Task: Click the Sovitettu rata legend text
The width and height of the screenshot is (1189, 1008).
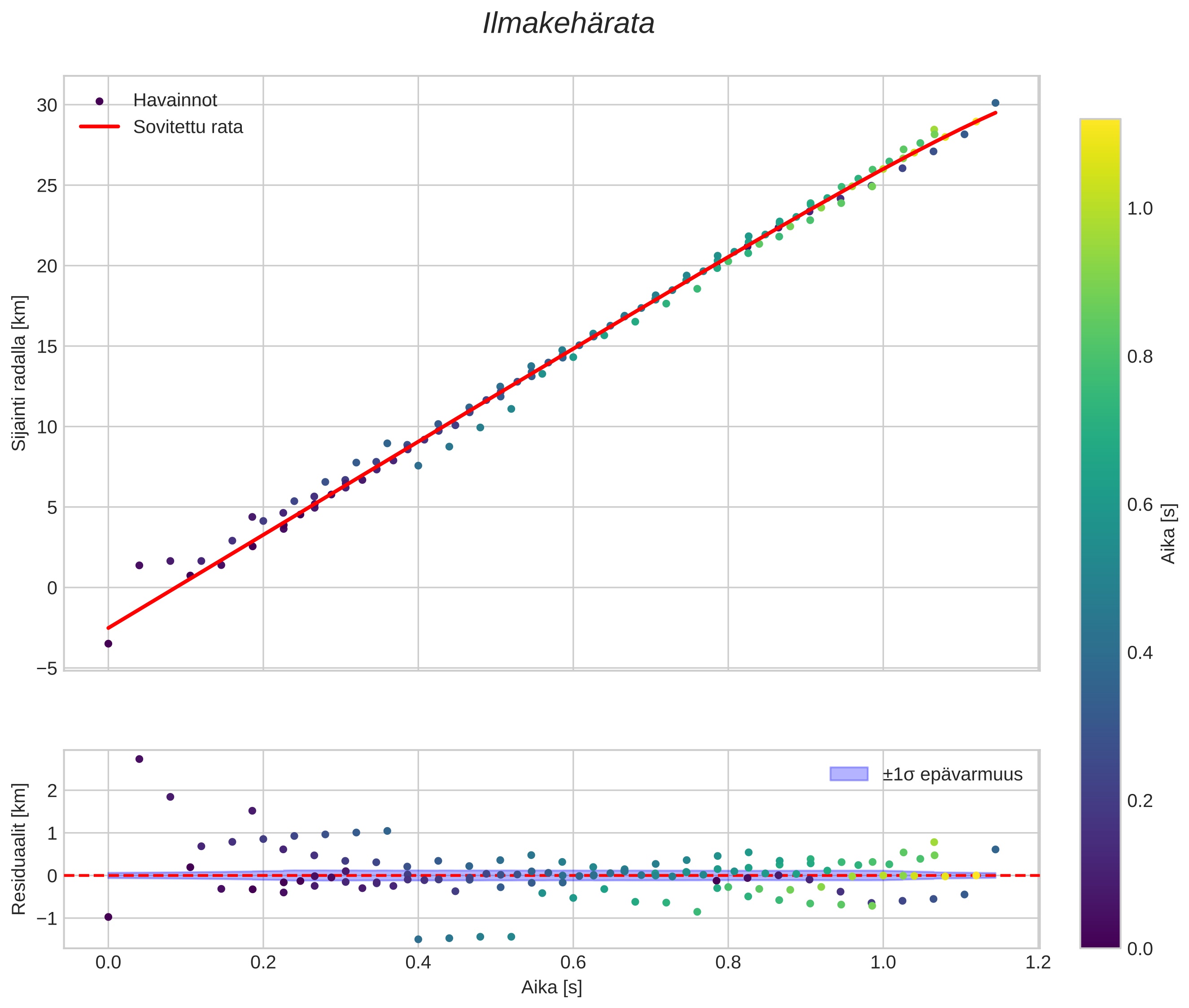Action: (188, 127)
